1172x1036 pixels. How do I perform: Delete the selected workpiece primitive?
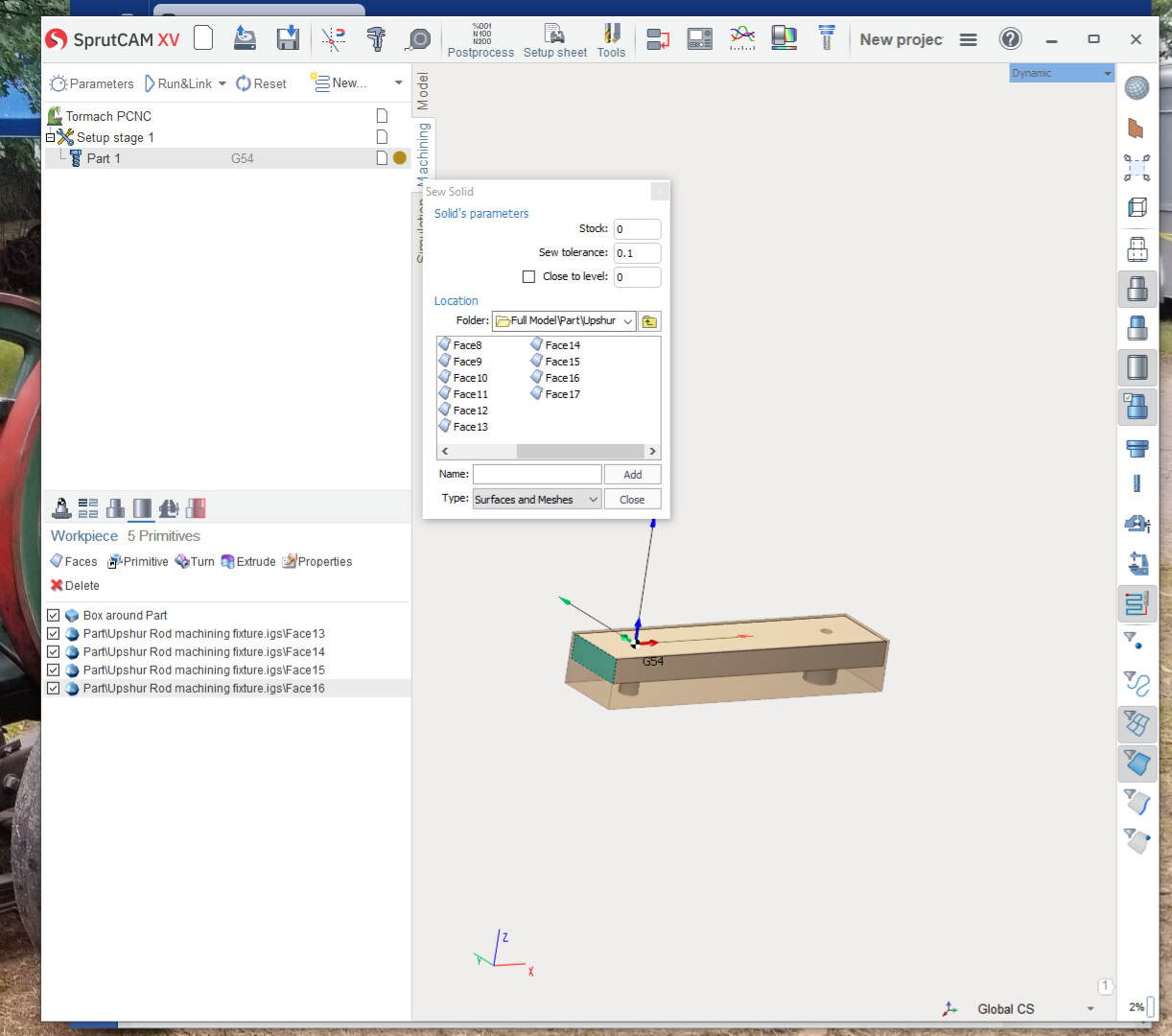(75, 586)
